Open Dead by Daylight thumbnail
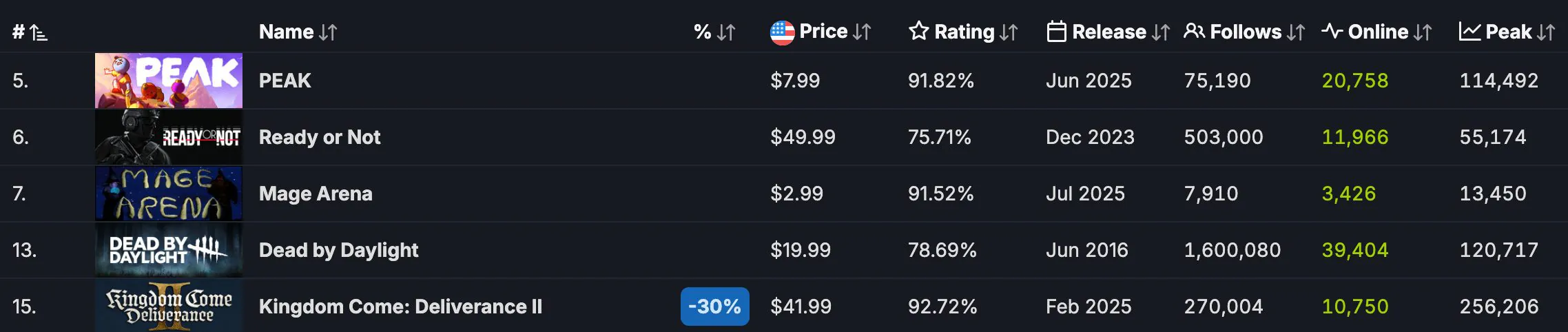The image size is (1568, 332). tap(169, 250)
